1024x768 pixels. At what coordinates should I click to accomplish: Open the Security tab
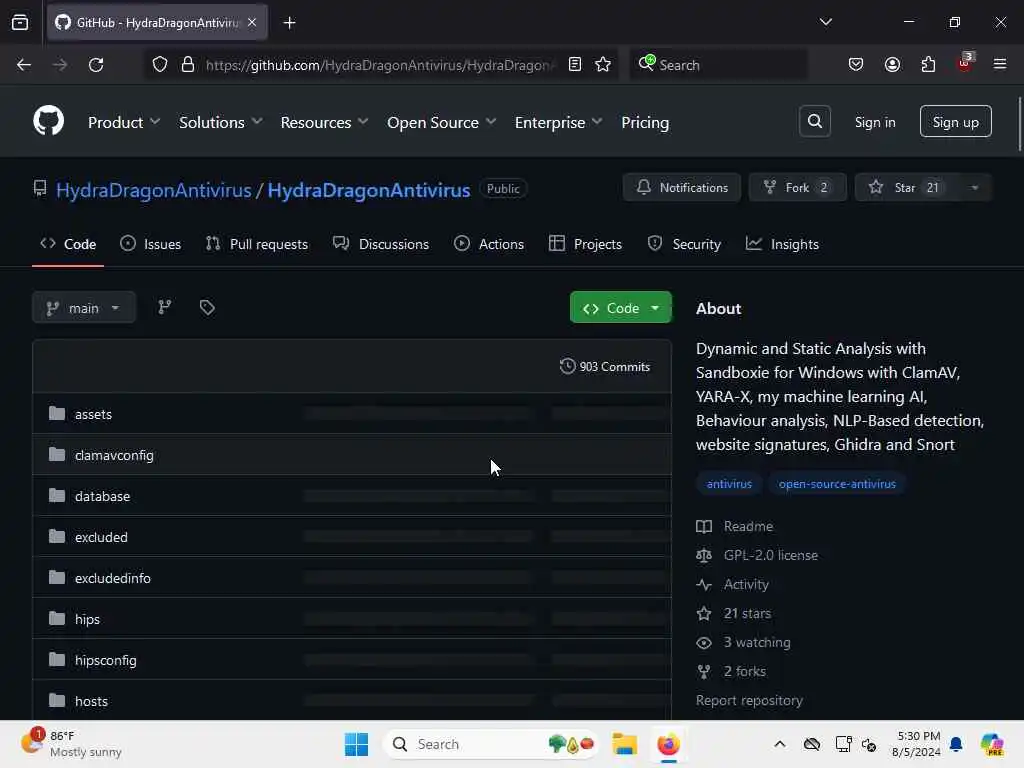click(684, 244)
